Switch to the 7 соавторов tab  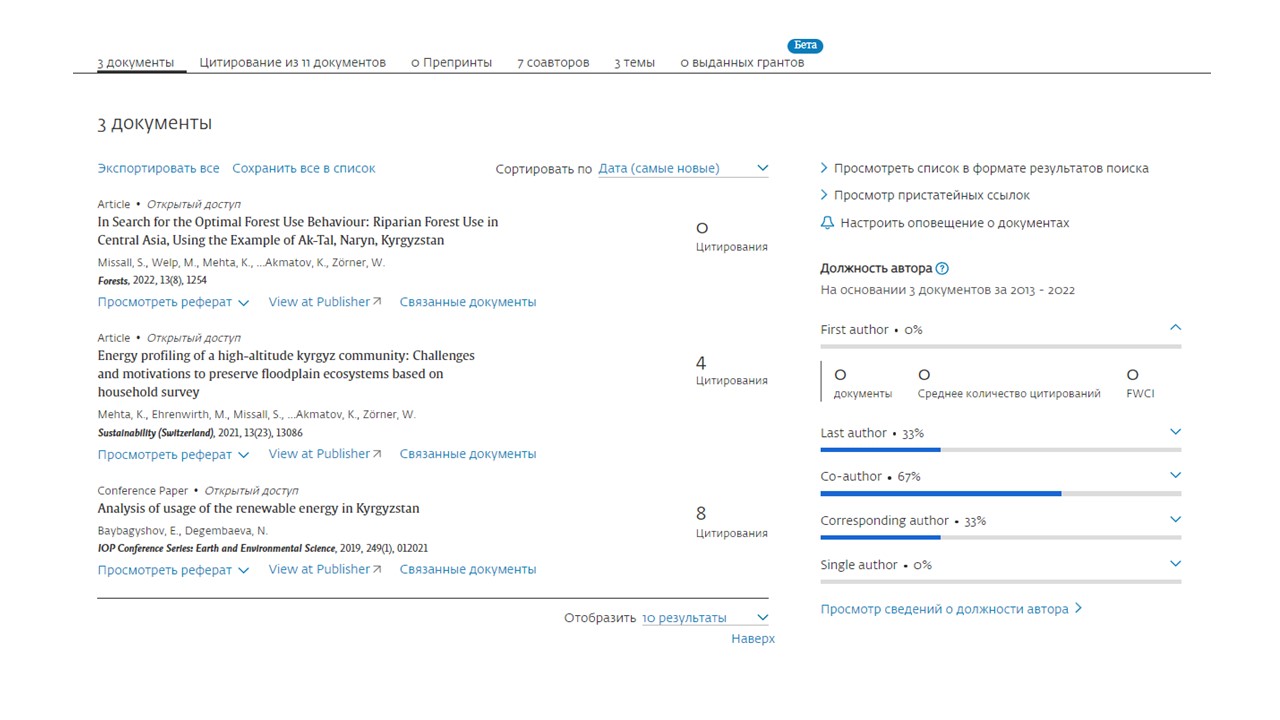coord(553,63)
